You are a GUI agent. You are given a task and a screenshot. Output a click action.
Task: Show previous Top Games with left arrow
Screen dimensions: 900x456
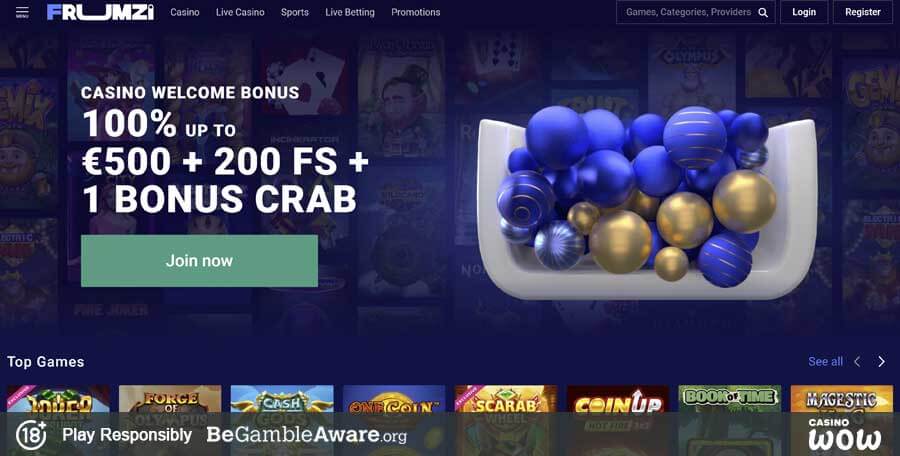point(857,361)
